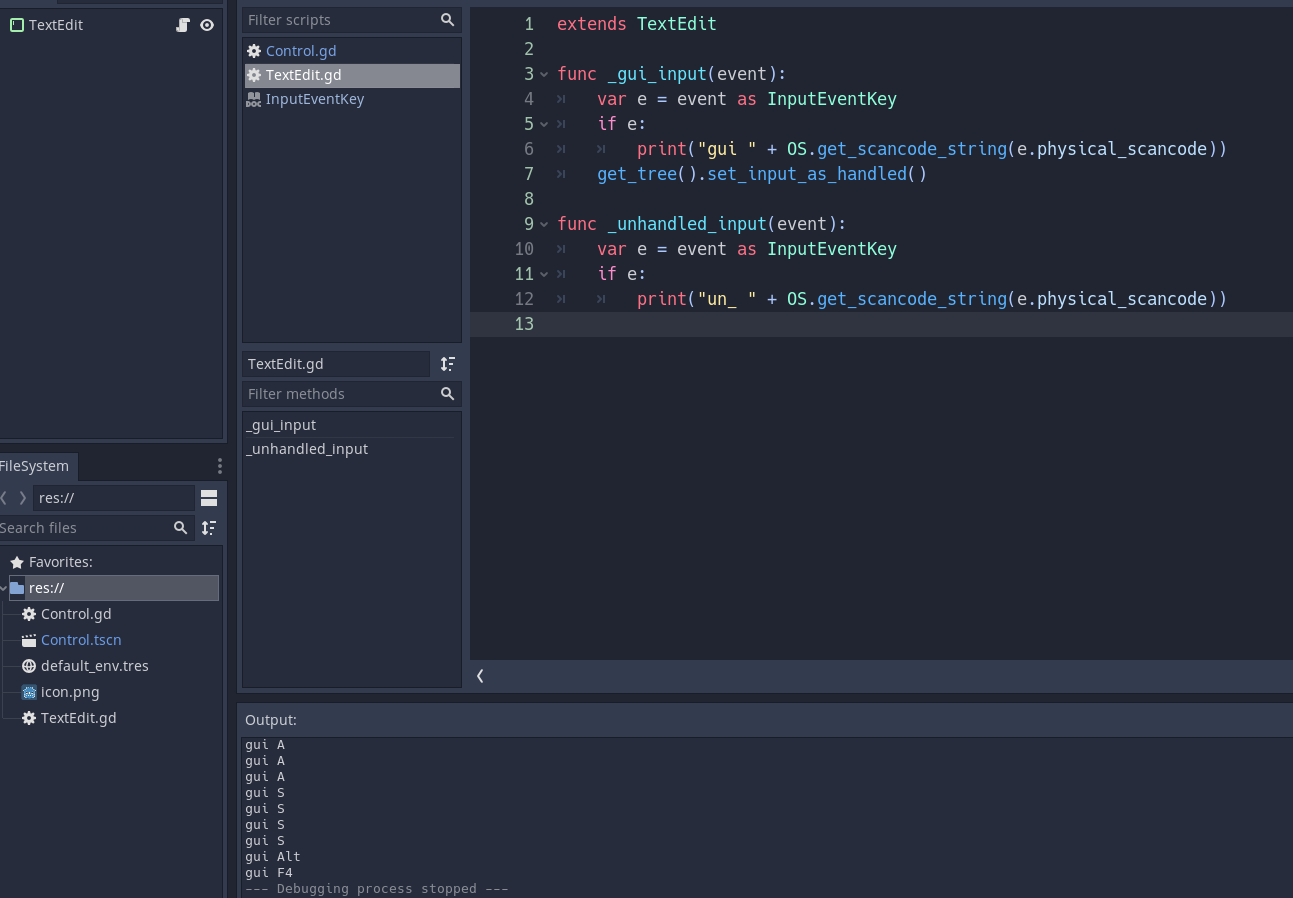Viewport: 1293px width, 898px height.
Task: Click the file sort icon beside Search files
Action: click(x=209, y=528)
